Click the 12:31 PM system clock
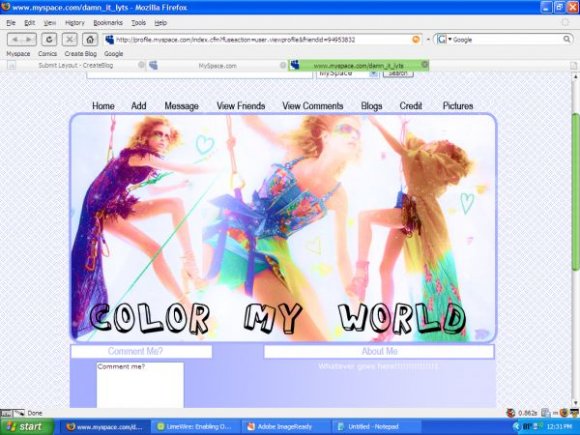The height and width of the screenshot is (435, 580). [559, 427]
